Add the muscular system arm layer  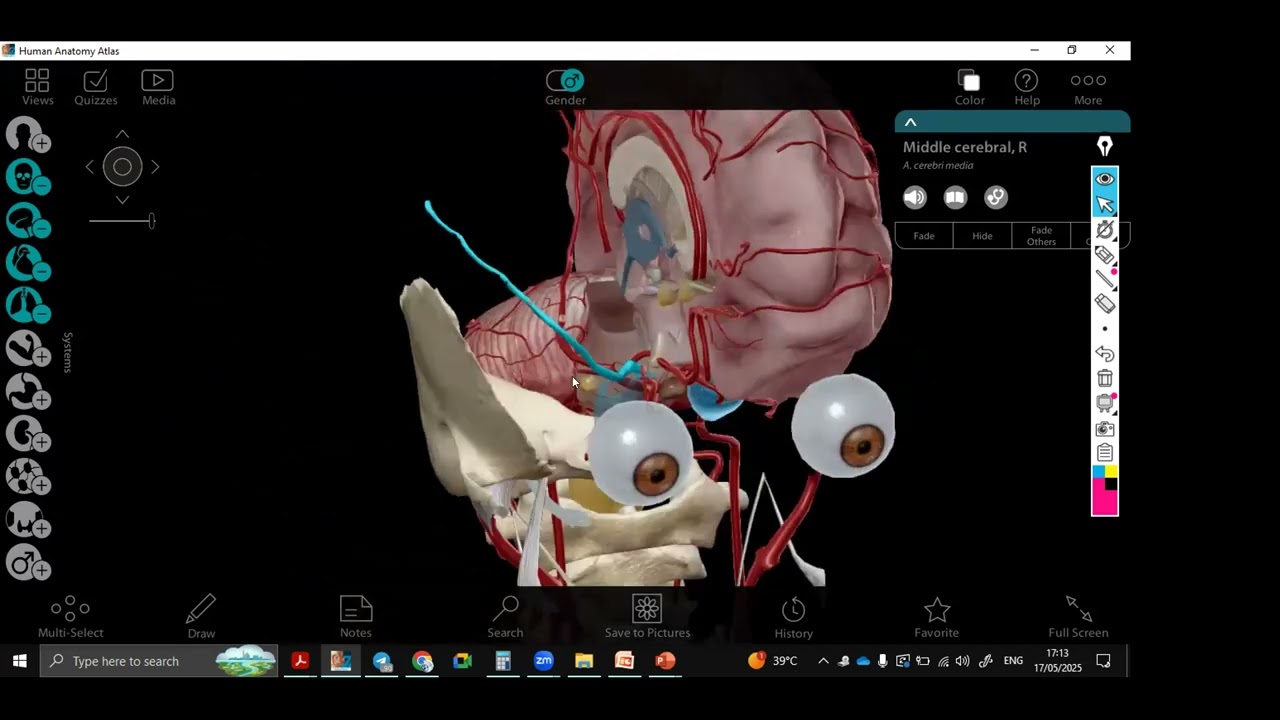click(28, 350)
